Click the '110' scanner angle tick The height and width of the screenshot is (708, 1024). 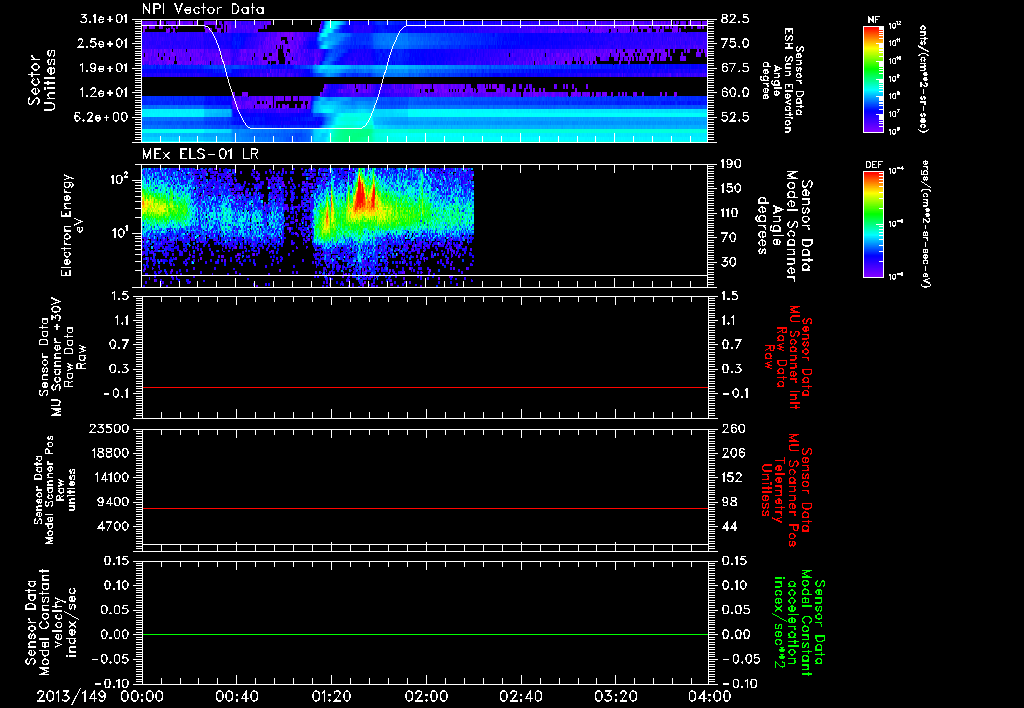point(731,213)
